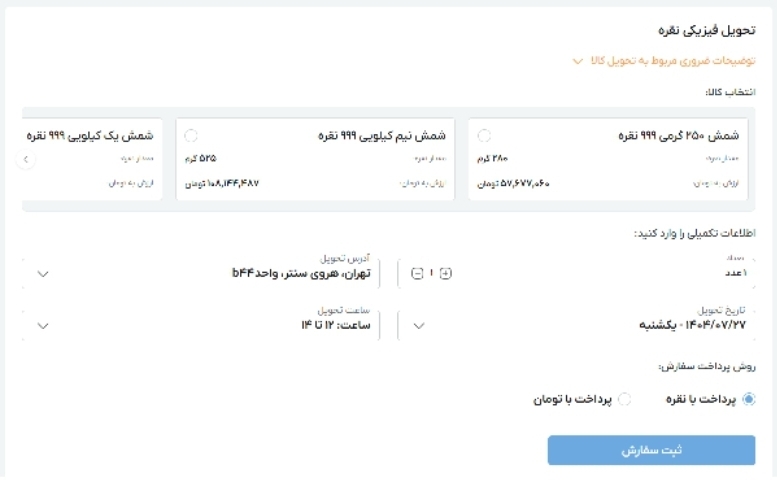This screenshot has height=482, width=777.
Task: Click the submit order button
Action: 651,450
